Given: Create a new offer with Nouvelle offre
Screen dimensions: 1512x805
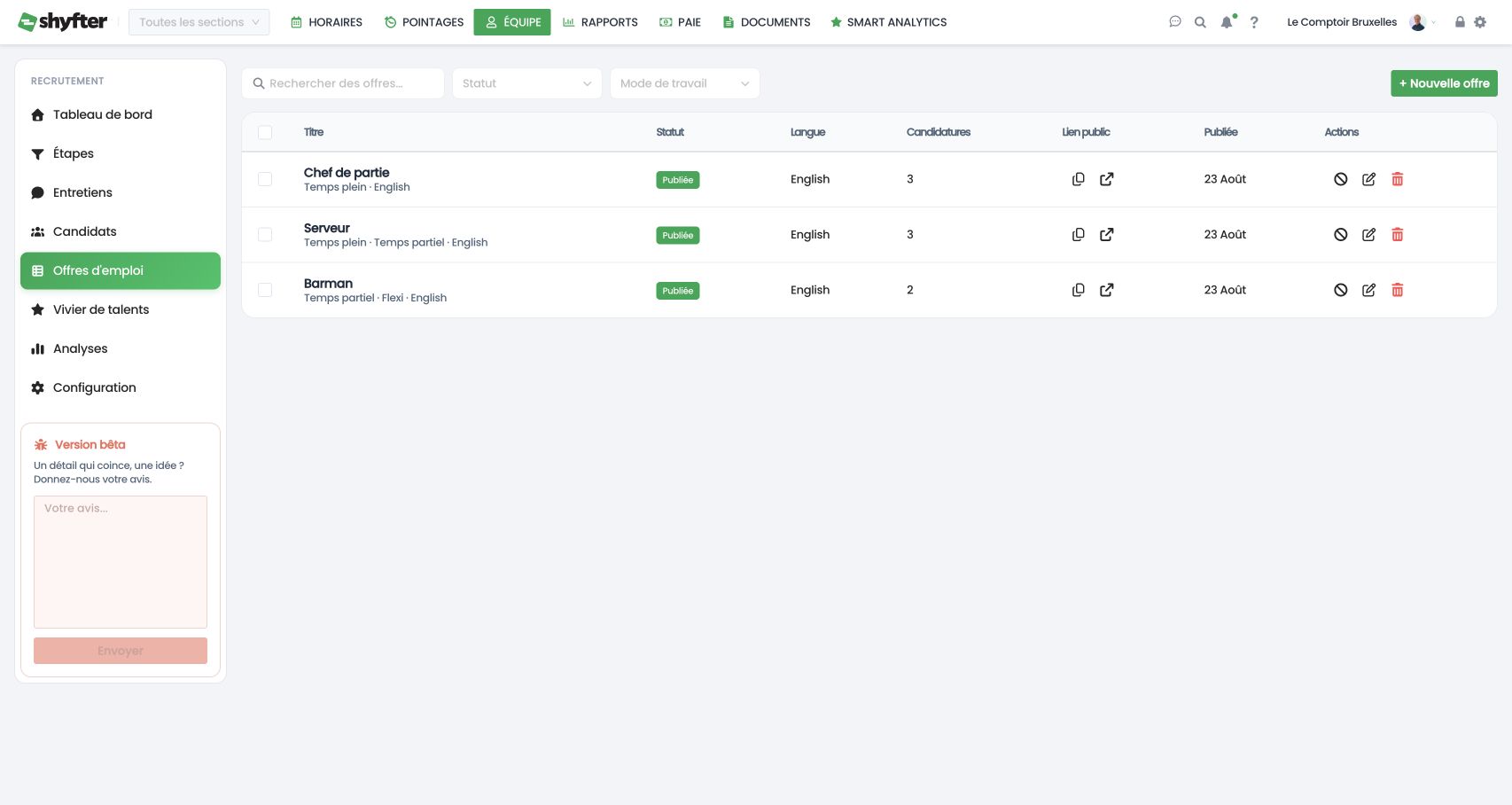Looking at the screenshot, I should [x=1444, y=83].
